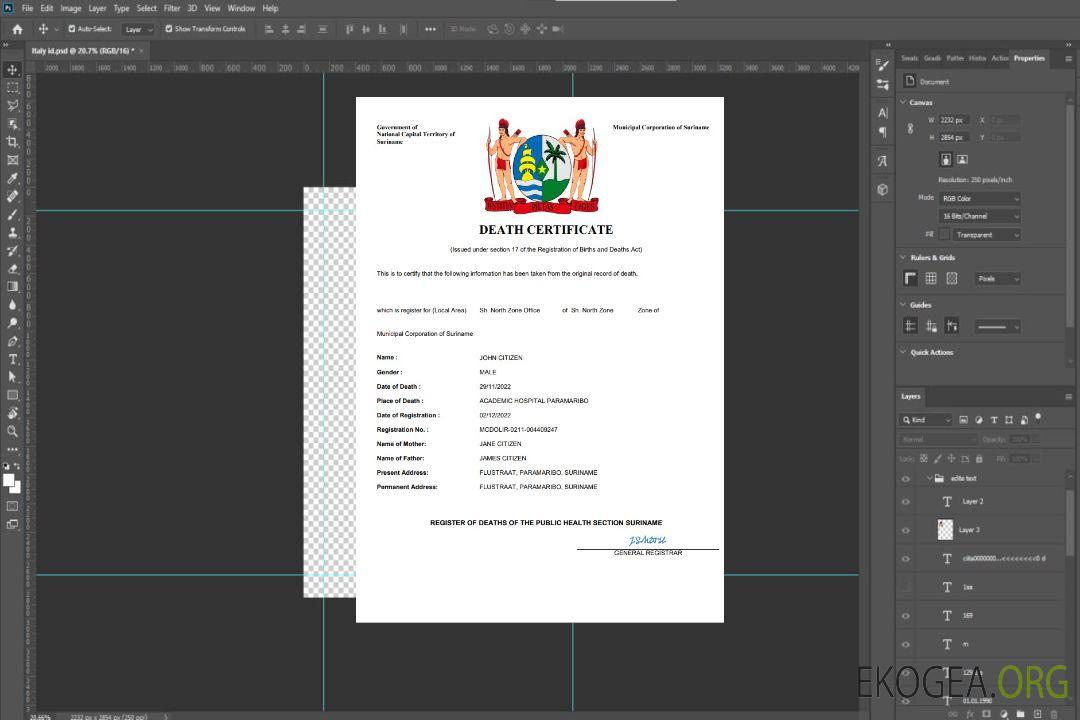The height and width of the screenshot is (720, 1080).
Task: Select the Eraser tool
Action: click(12, 269)
